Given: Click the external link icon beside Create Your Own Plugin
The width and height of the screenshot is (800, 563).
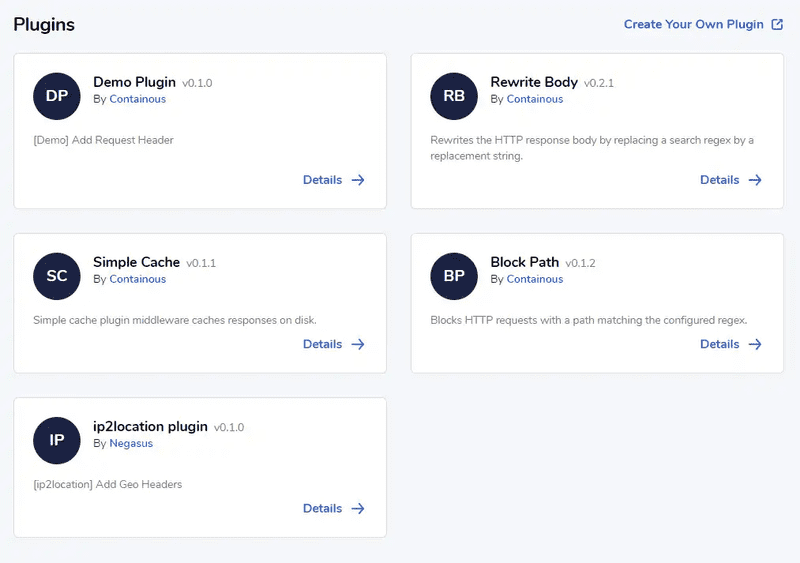Looking at the screenshot, I should 777,24.
